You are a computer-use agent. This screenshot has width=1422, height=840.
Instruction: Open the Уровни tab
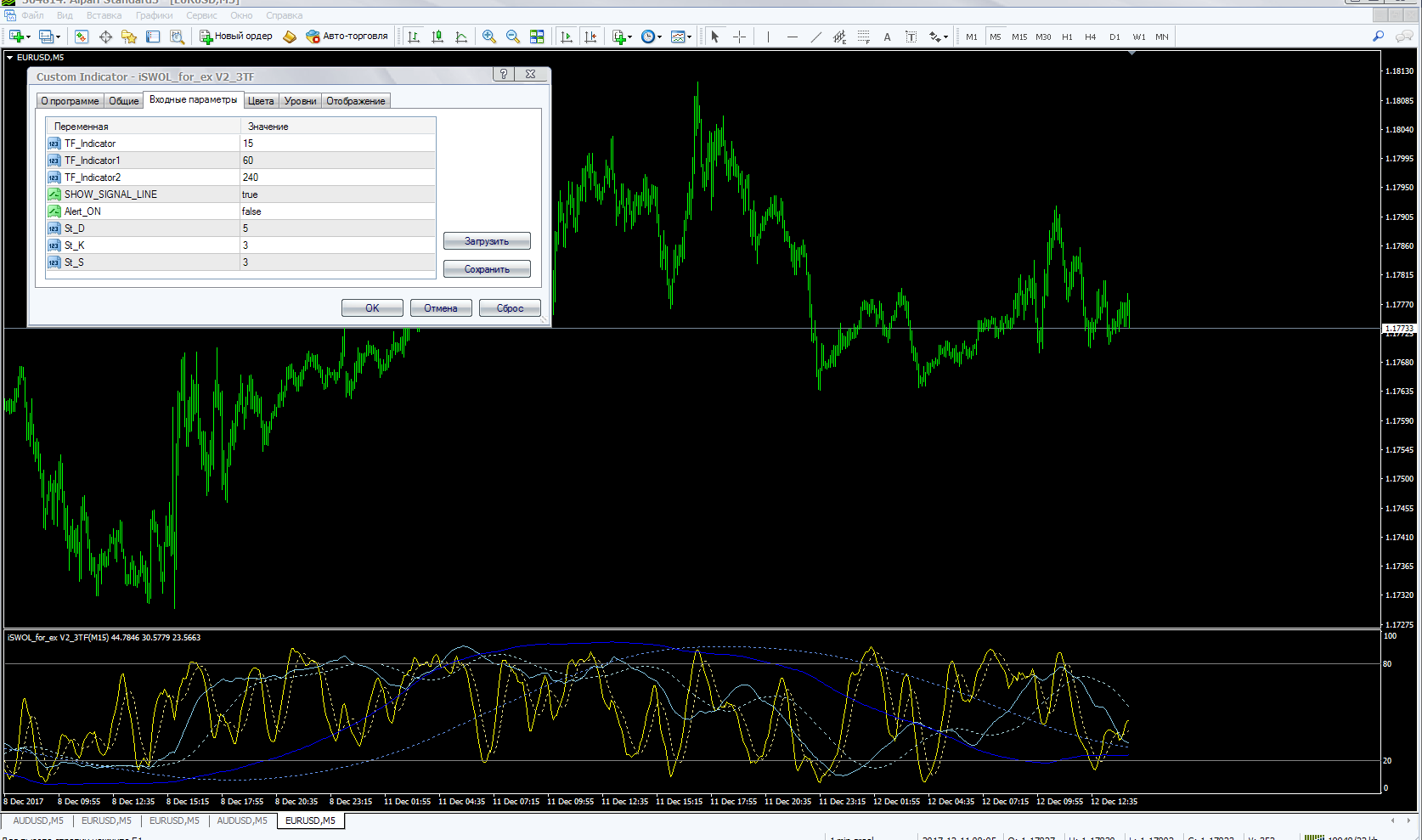pyautogui.click(x=300, y=101)
